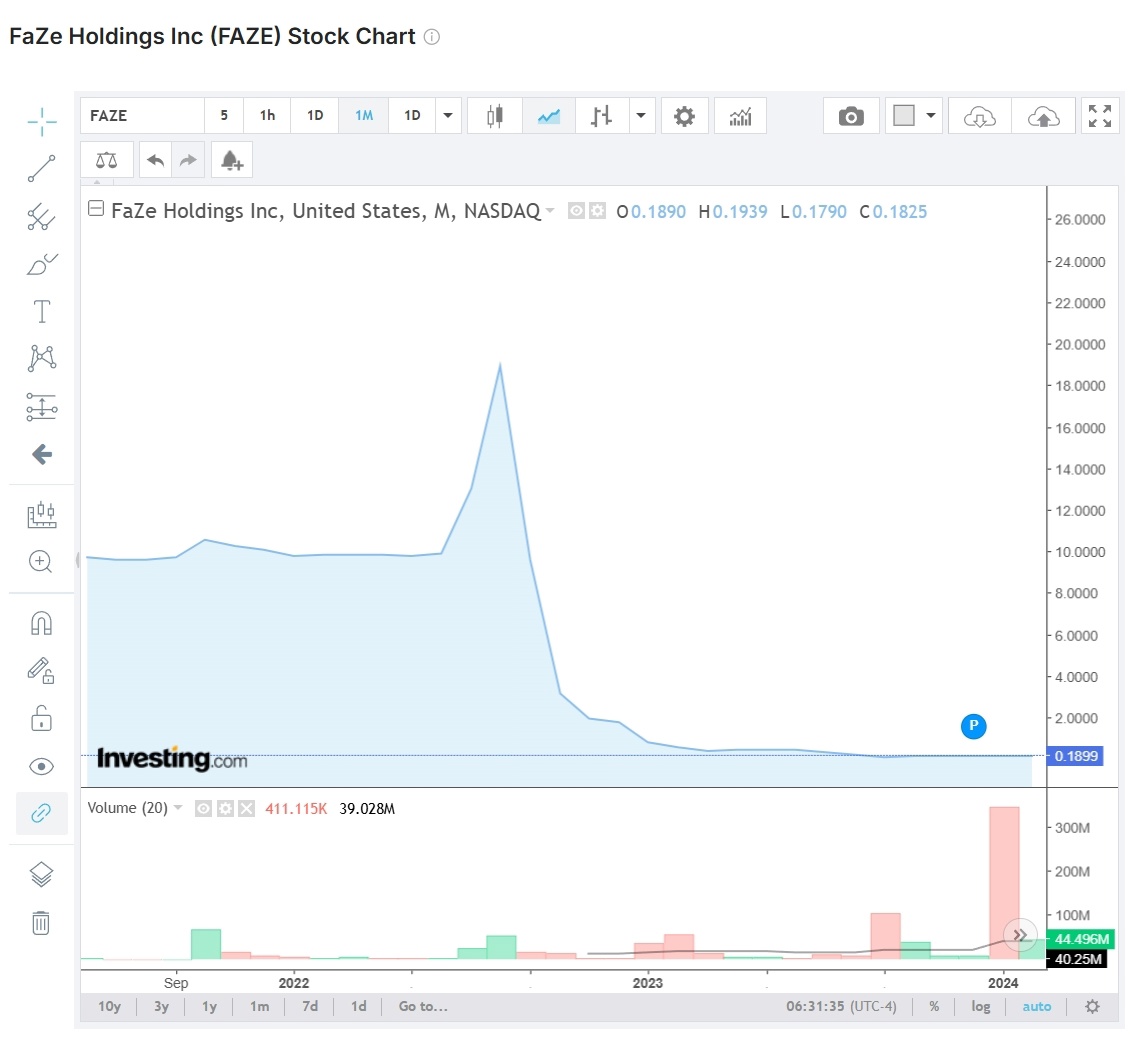The height and width of the screenshot is (1039, 1134).
Task: Select the crosshair cursor tool
Action: (x=42, y=121)
